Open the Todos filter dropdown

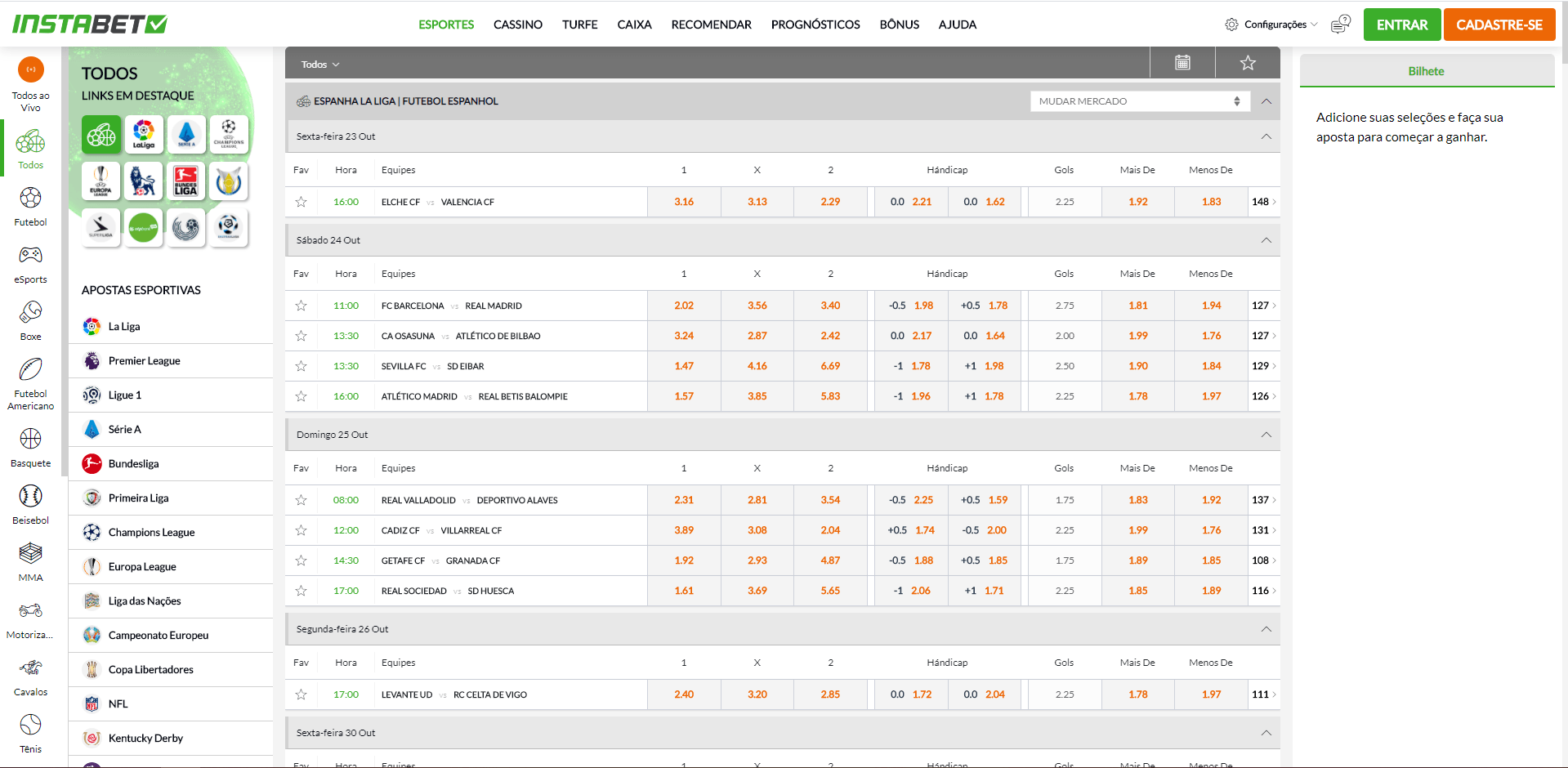point(319,65)
